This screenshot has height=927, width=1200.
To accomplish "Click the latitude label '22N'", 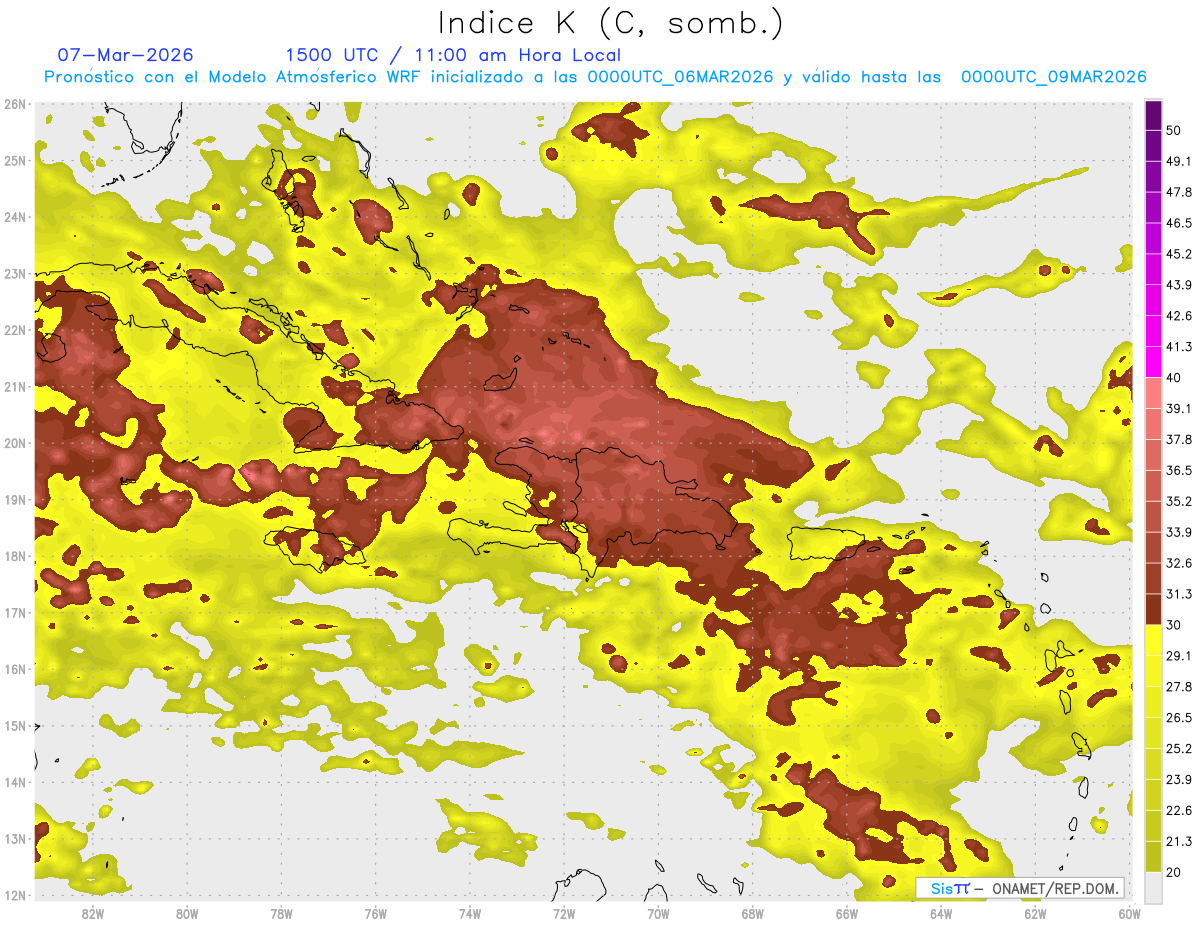I will tap(16, 330).
